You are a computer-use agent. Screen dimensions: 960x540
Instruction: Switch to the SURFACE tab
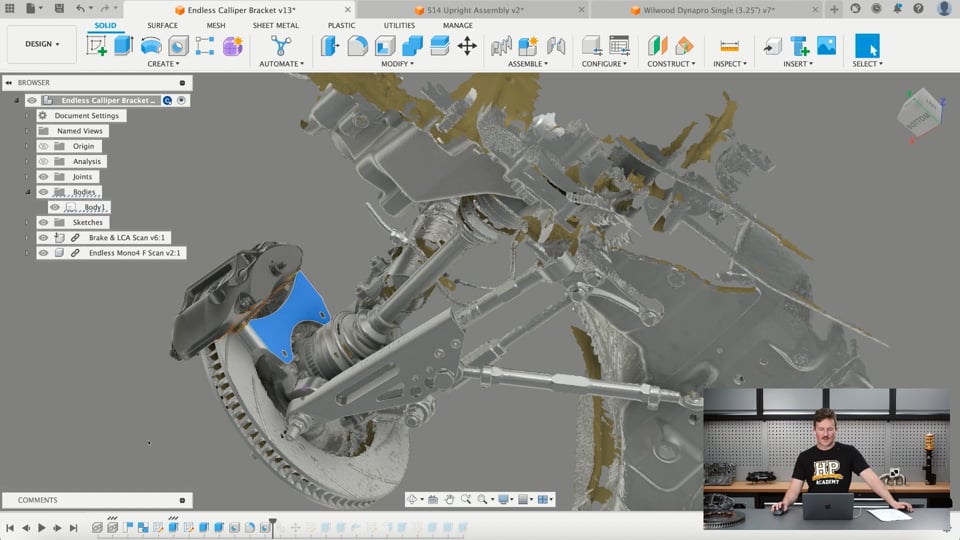pos(162,25)
